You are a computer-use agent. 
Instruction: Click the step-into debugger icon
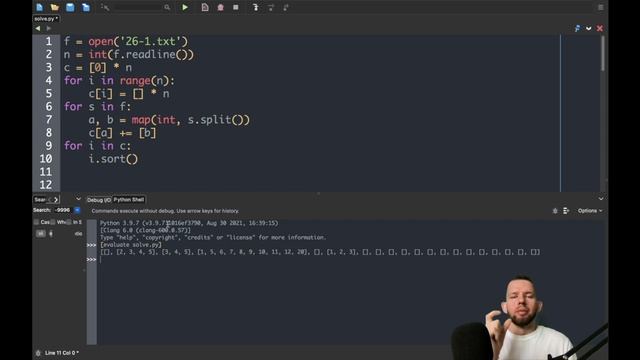[256, 7]
